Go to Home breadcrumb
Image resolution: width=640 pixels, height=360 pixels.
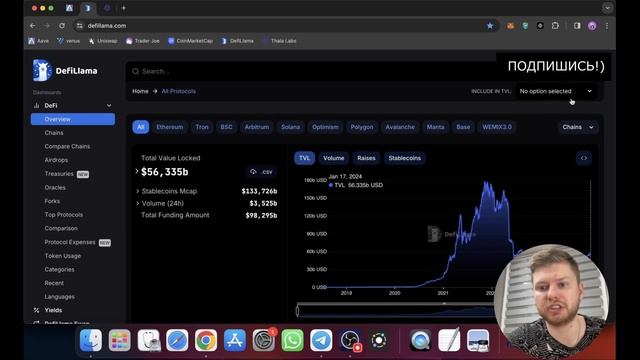click(140, 91)
